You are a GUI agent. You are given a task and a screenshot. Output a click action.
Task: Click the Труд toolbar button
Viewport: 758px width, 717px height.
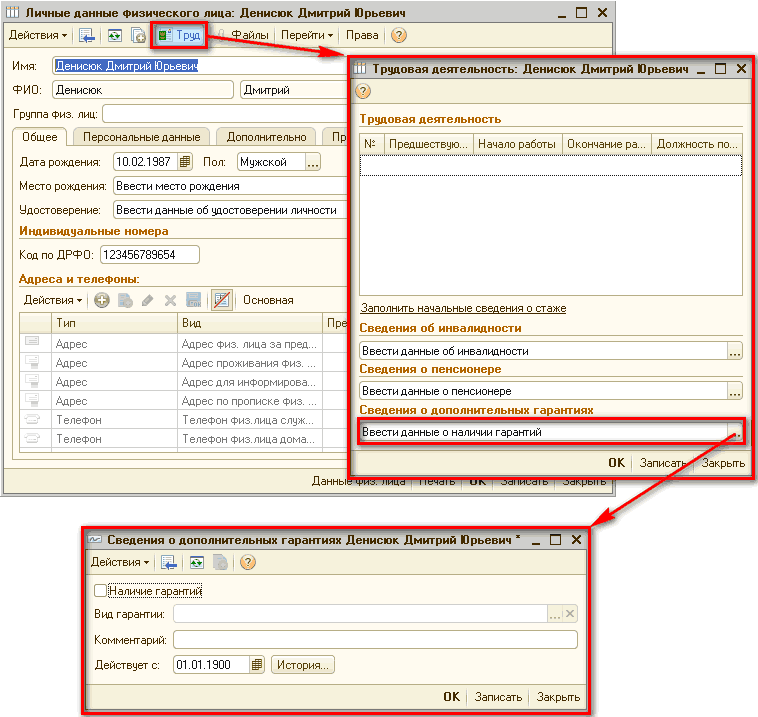point(179,35)
